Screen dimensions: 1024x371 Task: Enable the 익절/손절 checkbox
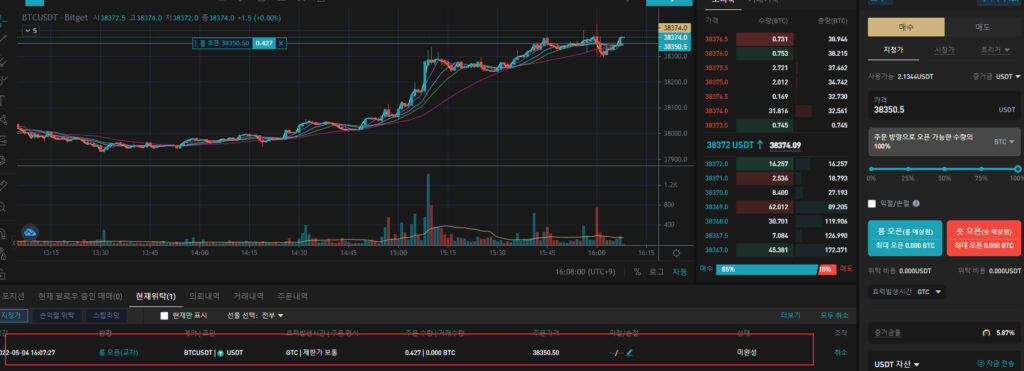click(872, 204)
